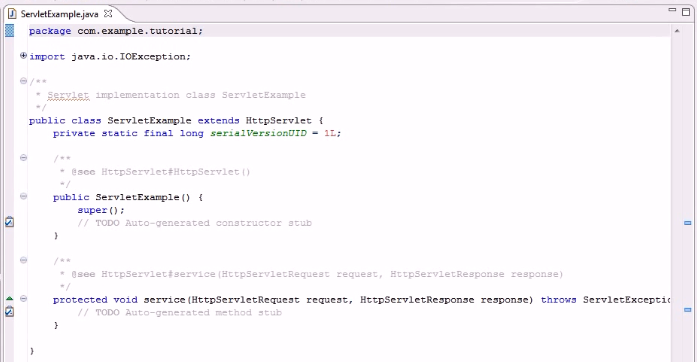Collapse the service method Javadoc comment
Viewport: 697px width, 362px height.
24,260
